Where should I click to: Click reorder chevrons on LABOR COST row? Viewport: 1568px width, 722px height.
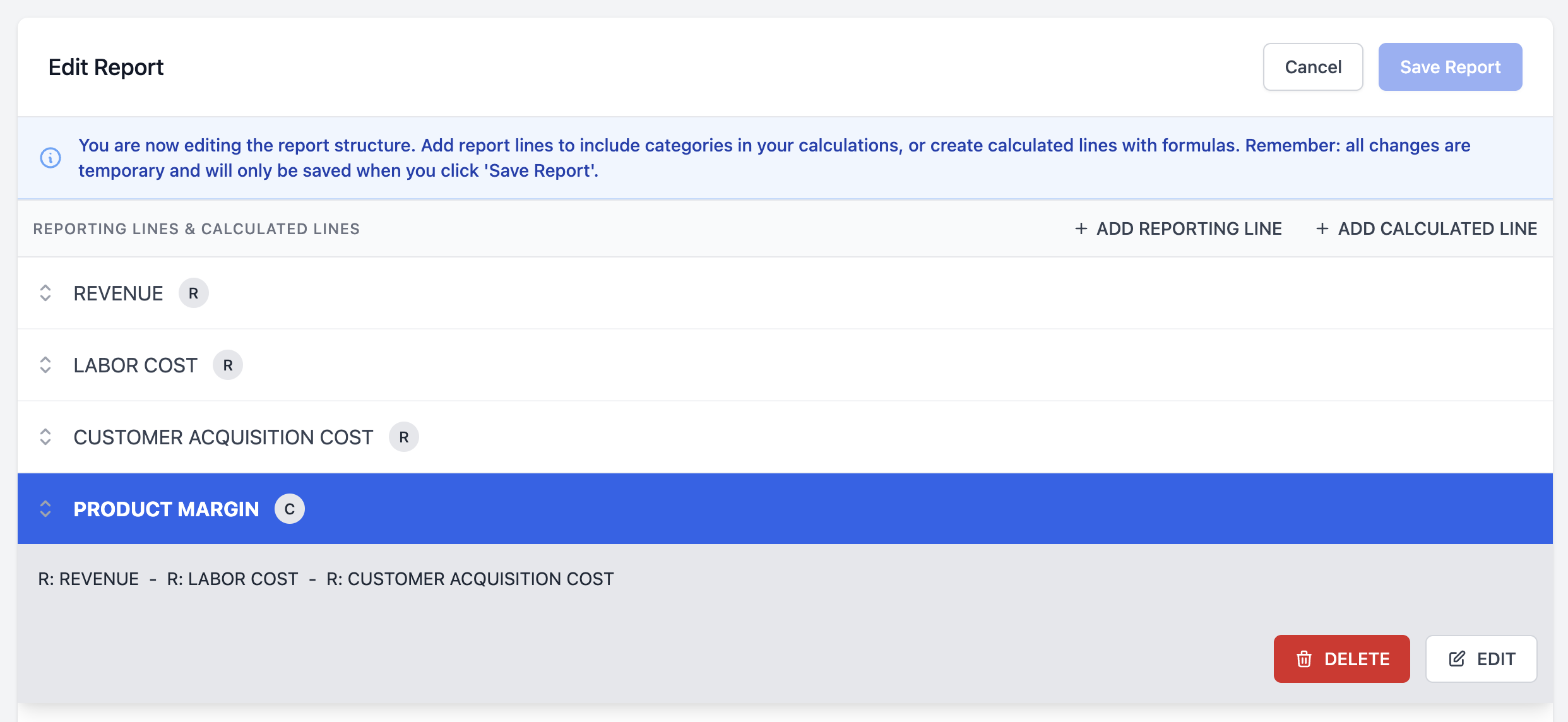tap(45, 365)
